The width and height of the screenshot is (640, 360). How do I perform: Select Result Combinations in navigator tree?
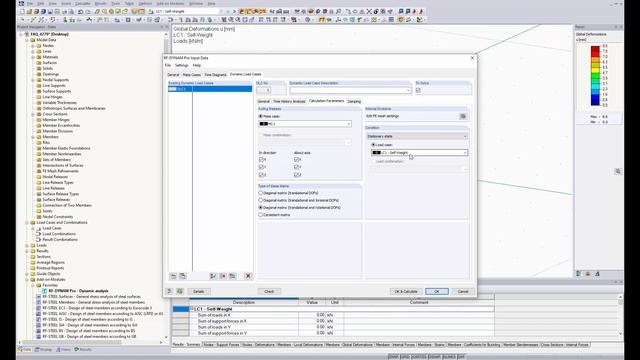click(x=60, y=240)
